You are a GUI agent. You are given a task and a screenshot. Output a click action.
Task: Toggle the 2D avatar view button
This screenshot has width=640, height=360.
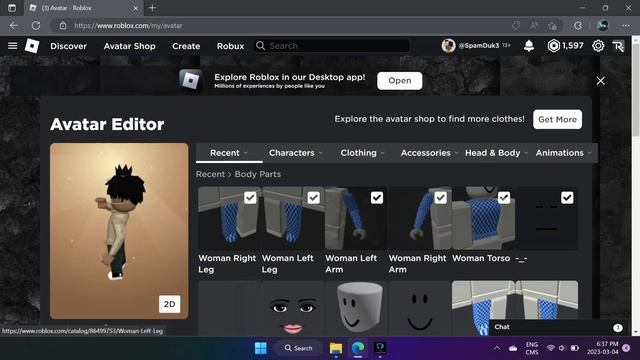point(169,304)
